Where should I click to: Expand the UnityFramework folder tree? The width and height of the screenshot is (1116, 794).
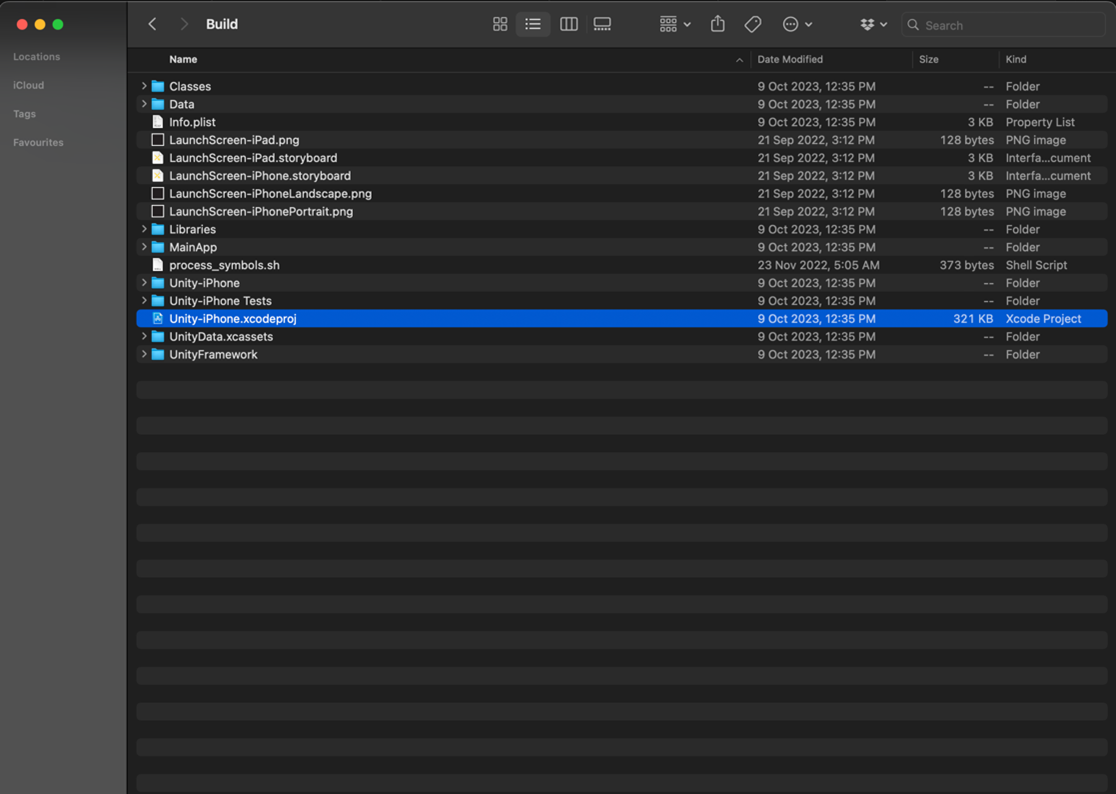click(x=143, y=354)
